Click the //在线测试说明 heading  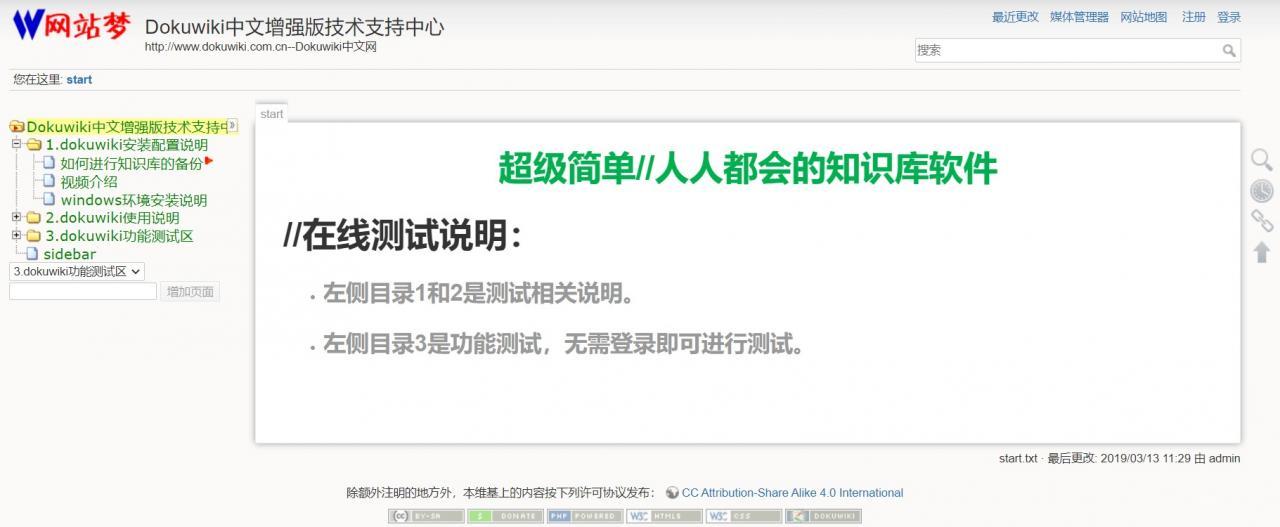[x=402, y=236]
